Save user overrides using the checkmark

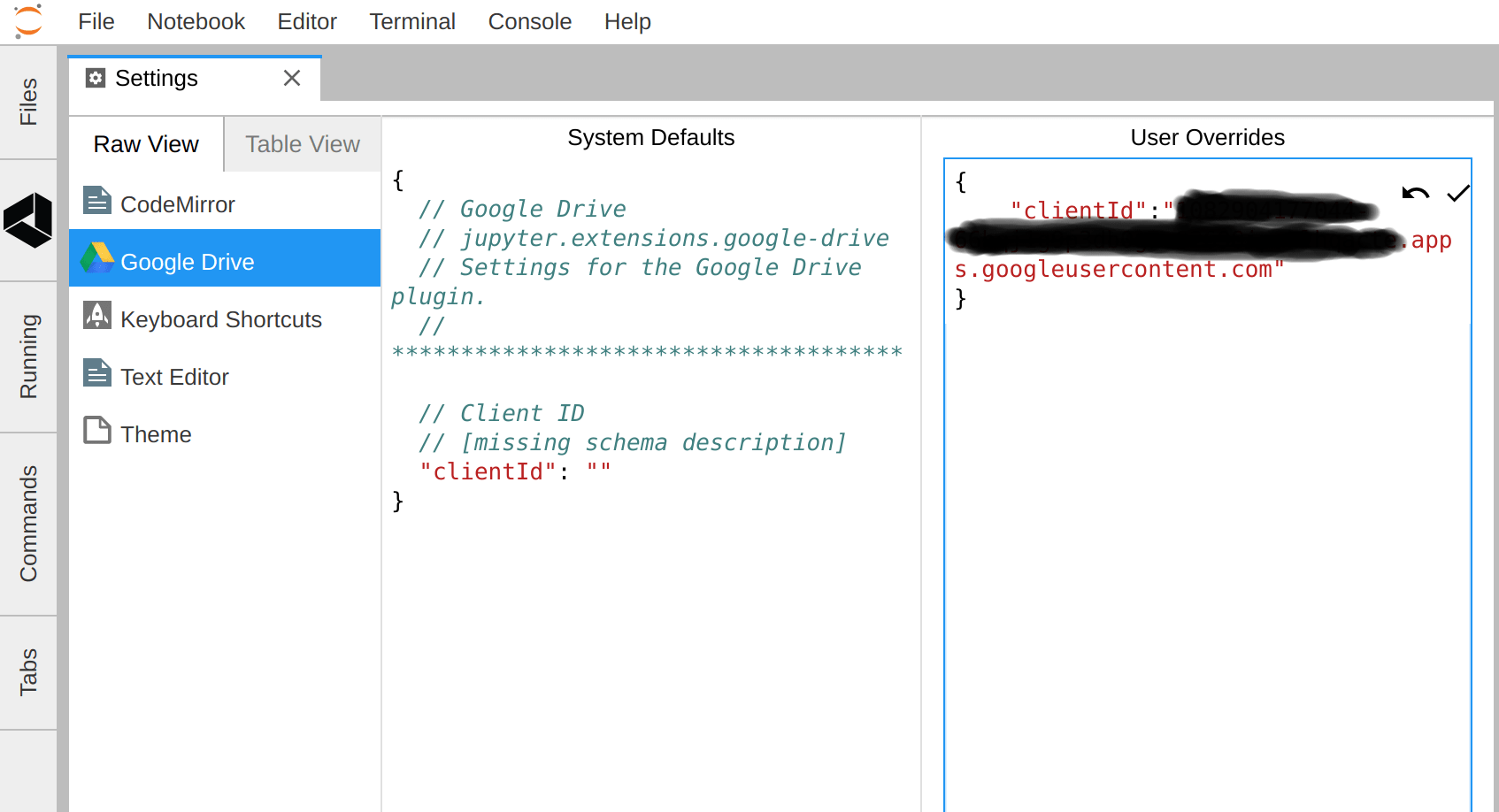[x=1458, y=192]
